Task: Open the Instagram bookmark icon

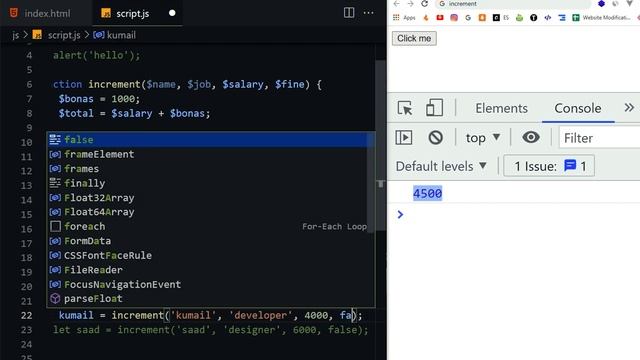Action: point(454,18)
